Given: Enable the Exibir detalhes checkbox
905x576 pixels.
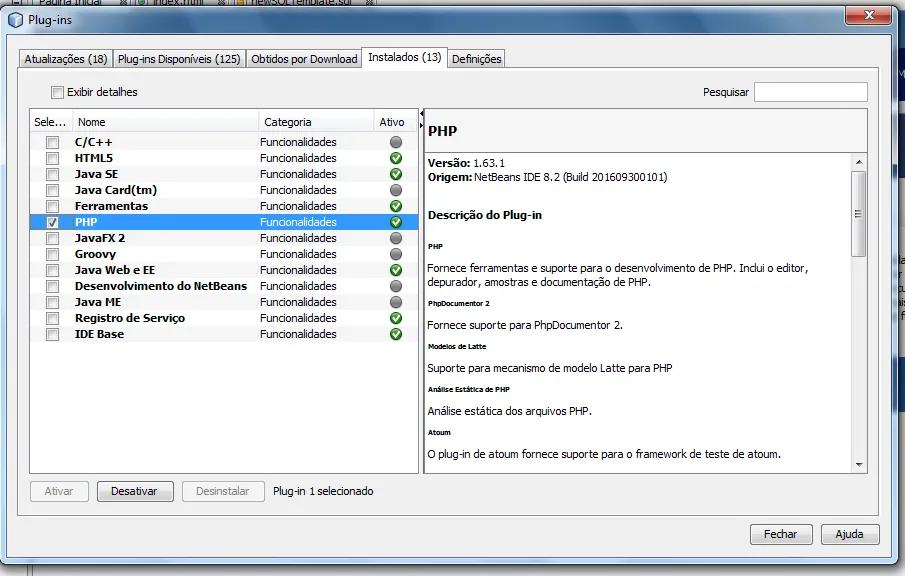Looking at the screenshot, I should pyautogui.click(x=58, y=92).
